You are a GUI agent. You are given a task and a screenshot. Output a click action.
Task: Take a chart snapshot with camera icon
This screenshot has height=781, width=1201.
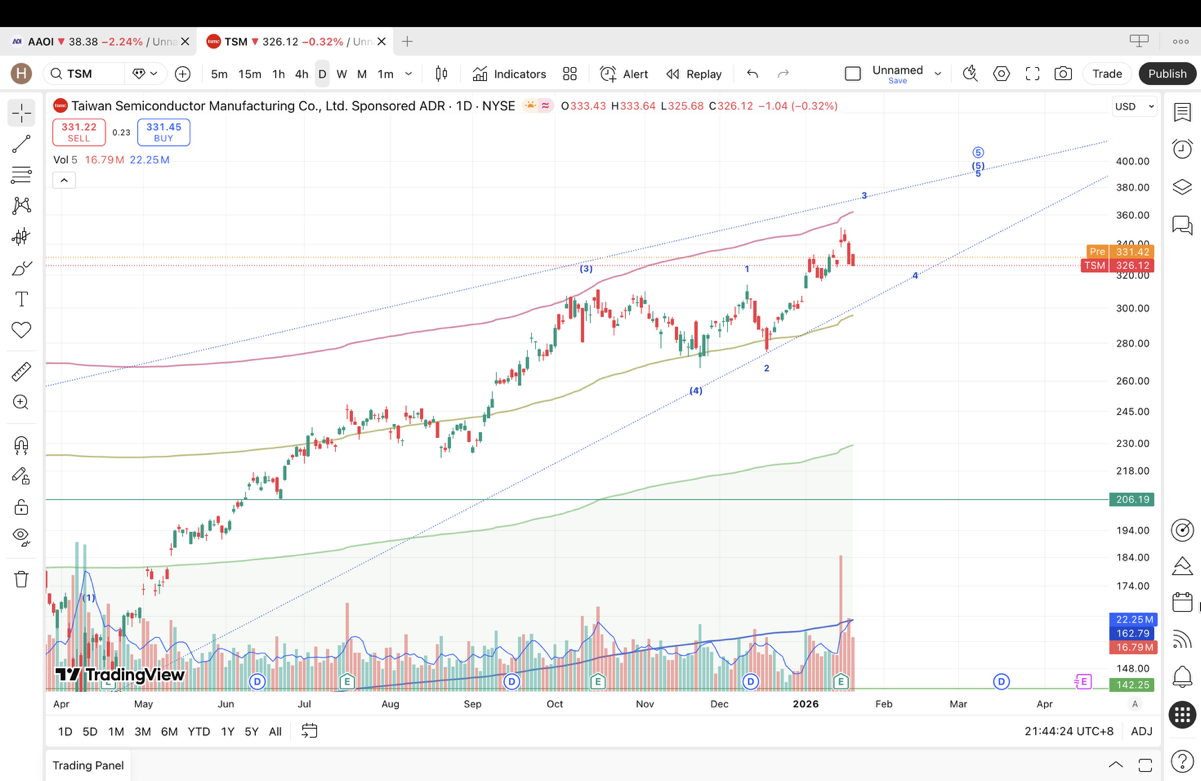click(x=1063, y=74)
